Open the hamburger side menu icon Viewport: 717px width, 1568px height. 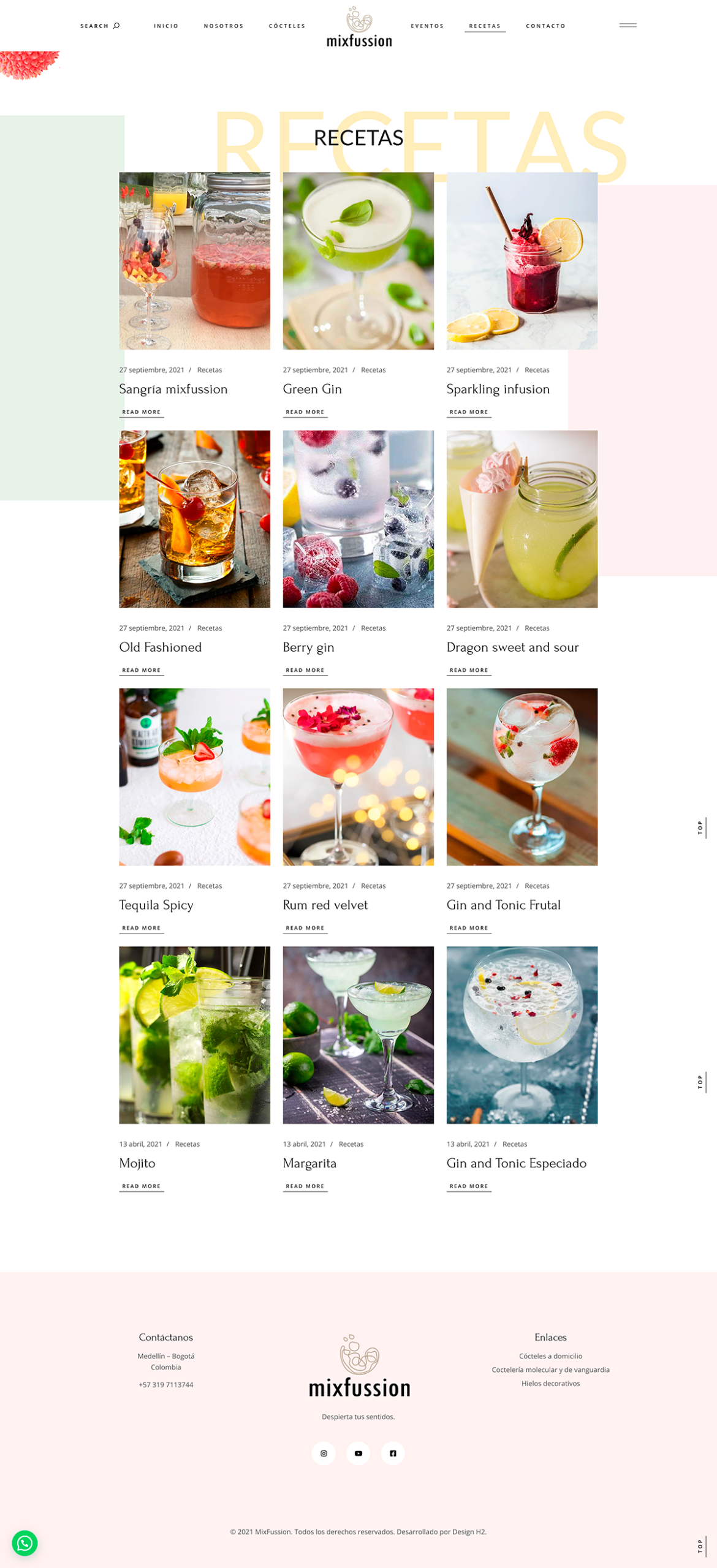pyautogui.click(x=628, y=25)
